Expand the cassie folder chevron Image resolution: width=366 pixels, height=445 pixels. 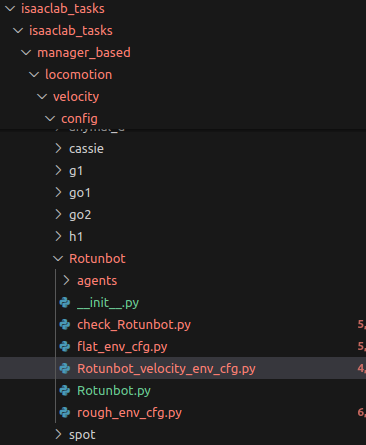(x=58, y=149)
